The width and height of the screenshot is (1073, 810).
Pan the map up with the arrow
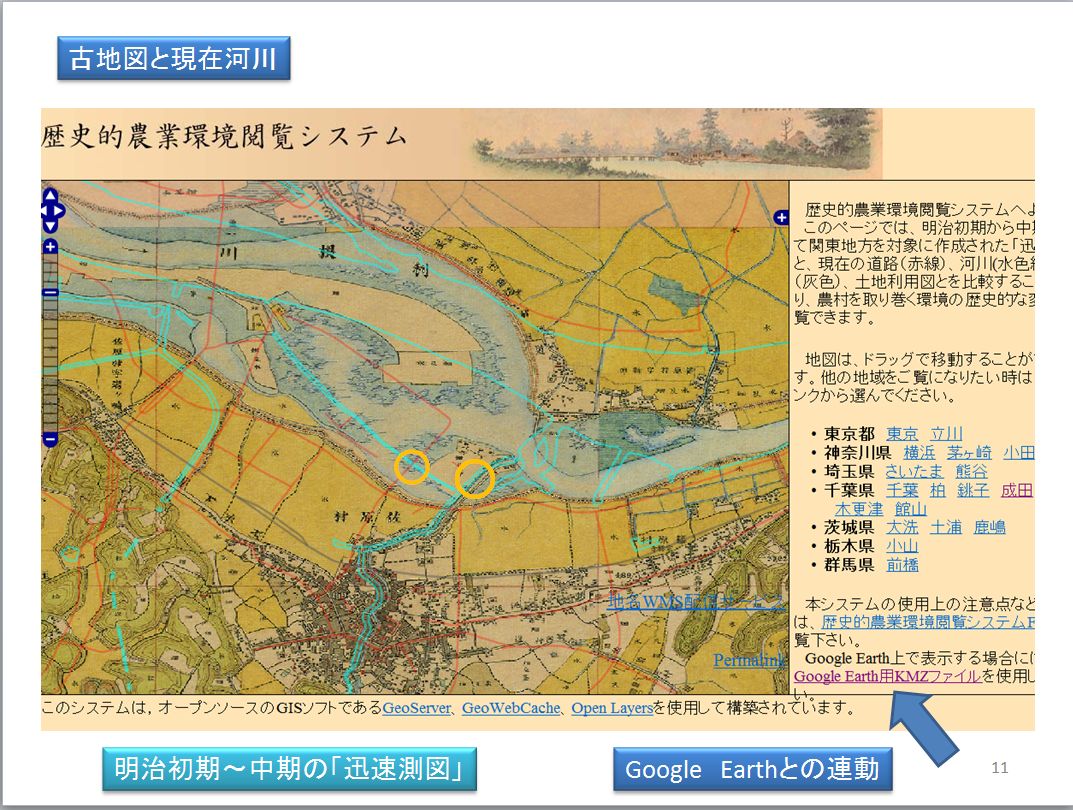(50, 196)
